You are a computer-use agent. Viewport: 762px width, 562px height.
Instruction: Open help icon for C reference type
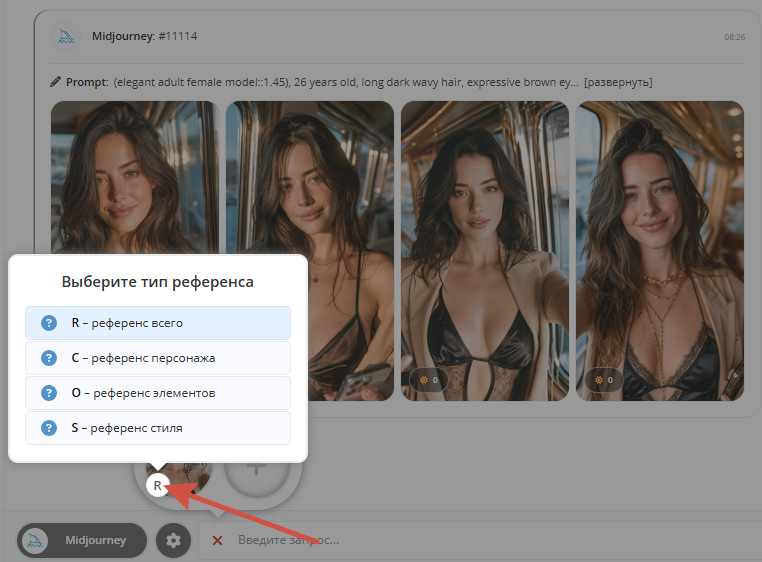(49, 358)
